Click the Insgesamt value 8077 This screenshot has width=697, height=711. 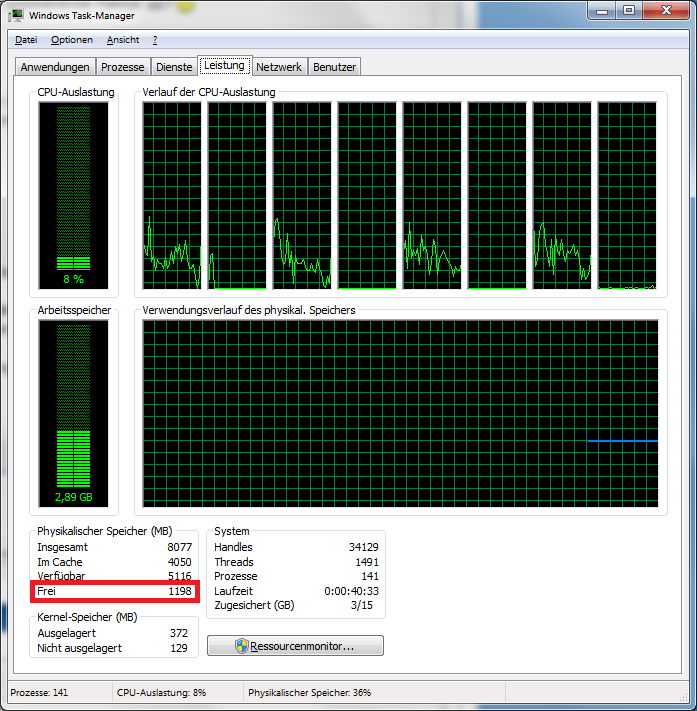(x=180, y=547)
